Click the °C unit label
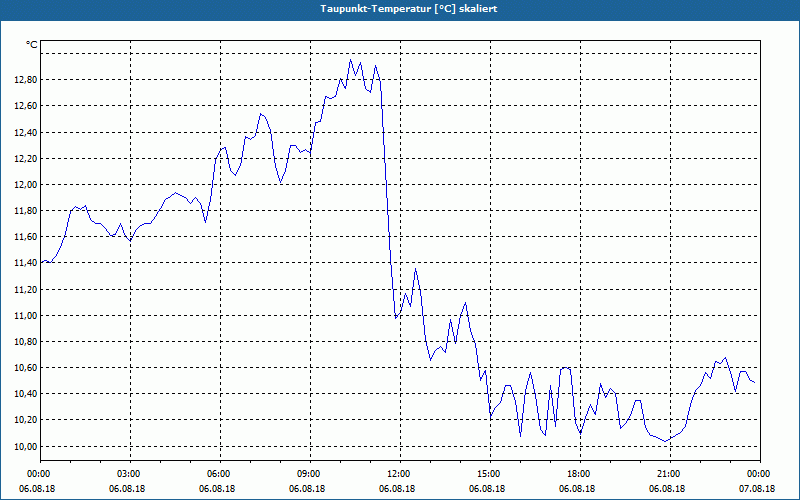The height and width of the screenshot is (500, 800). coord(32,45)
